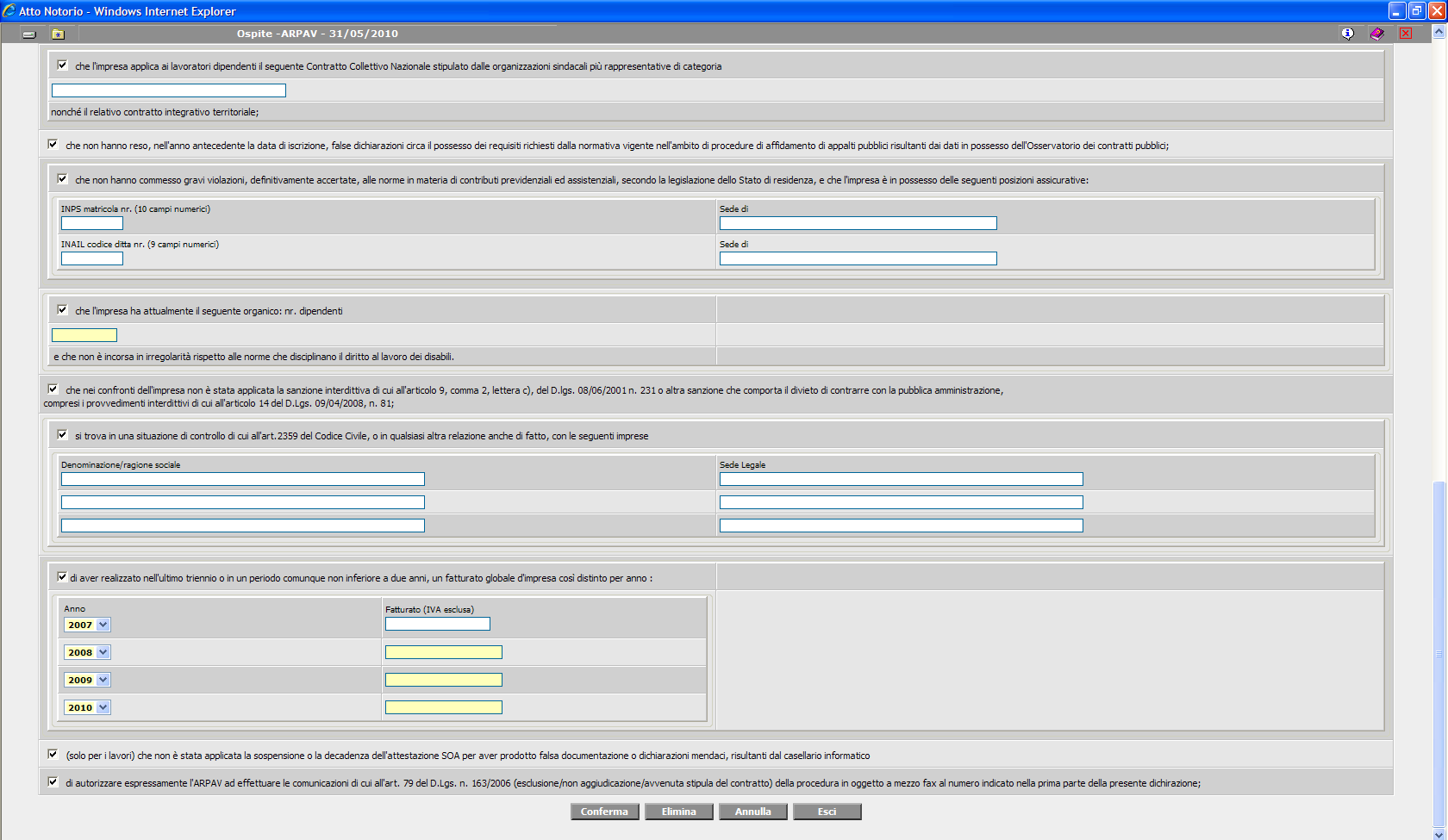
Task: Open the info speech-bubble icon
Action: pos(1347,34)
